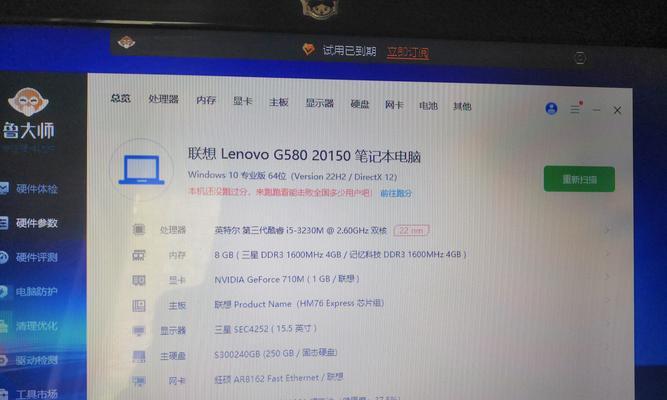Click the 主硬盘 disk row icon
667x400 pixels.
pyautogui.click(x=139, y=356)
